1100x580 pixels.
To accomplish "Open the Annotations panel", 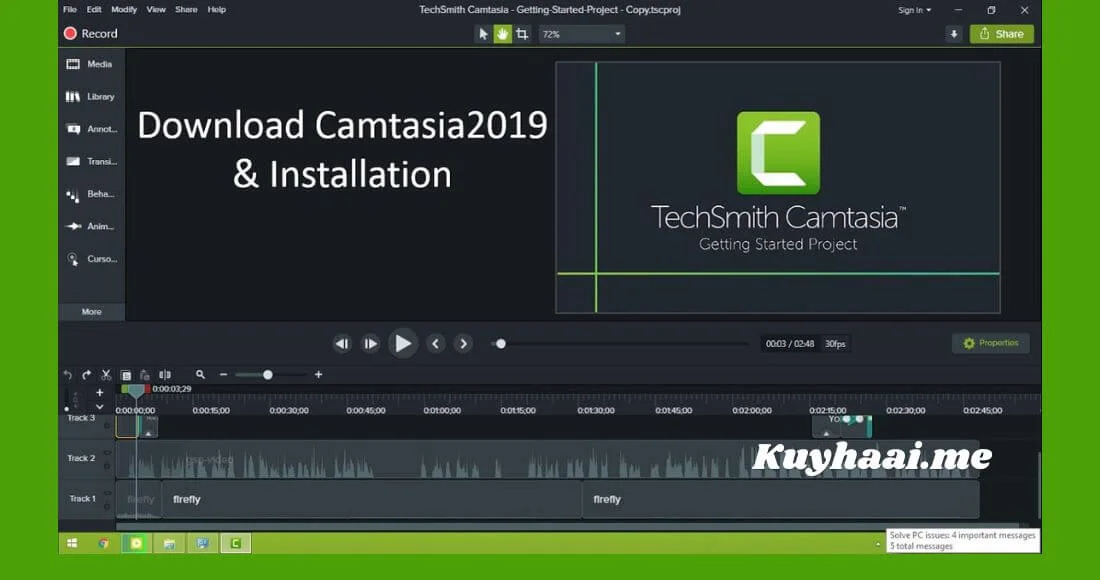I will [x=90, y=129].
